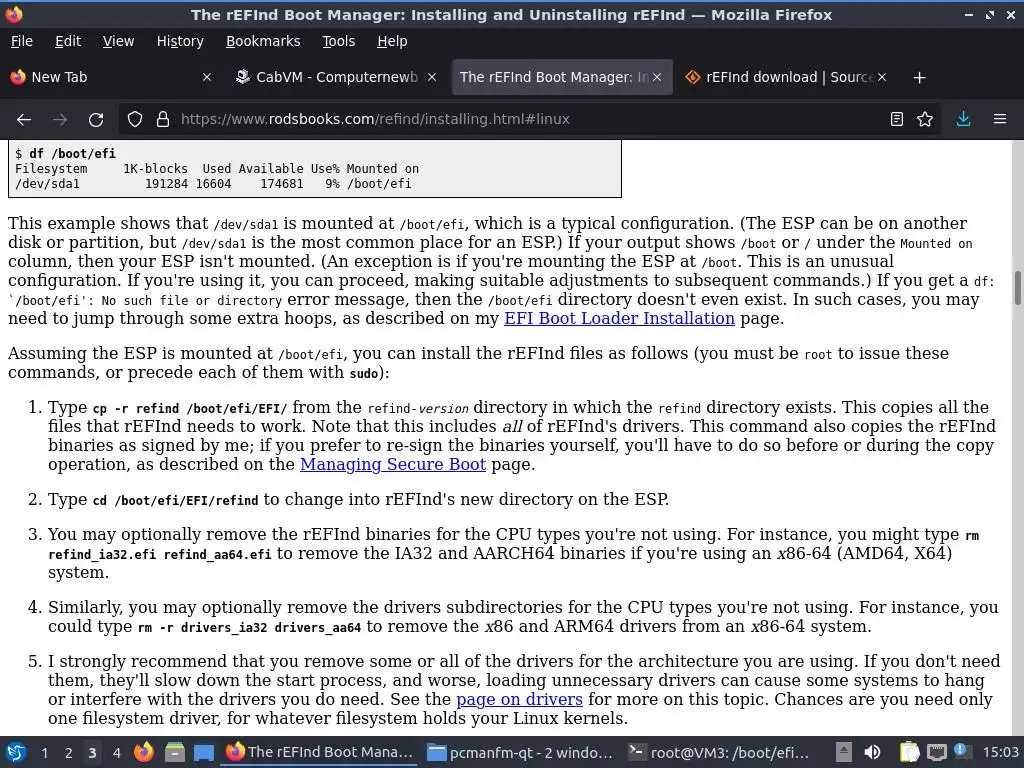Close the rEFInd Boot Manager tab
1024x768 pixels.
pos(657,77)
